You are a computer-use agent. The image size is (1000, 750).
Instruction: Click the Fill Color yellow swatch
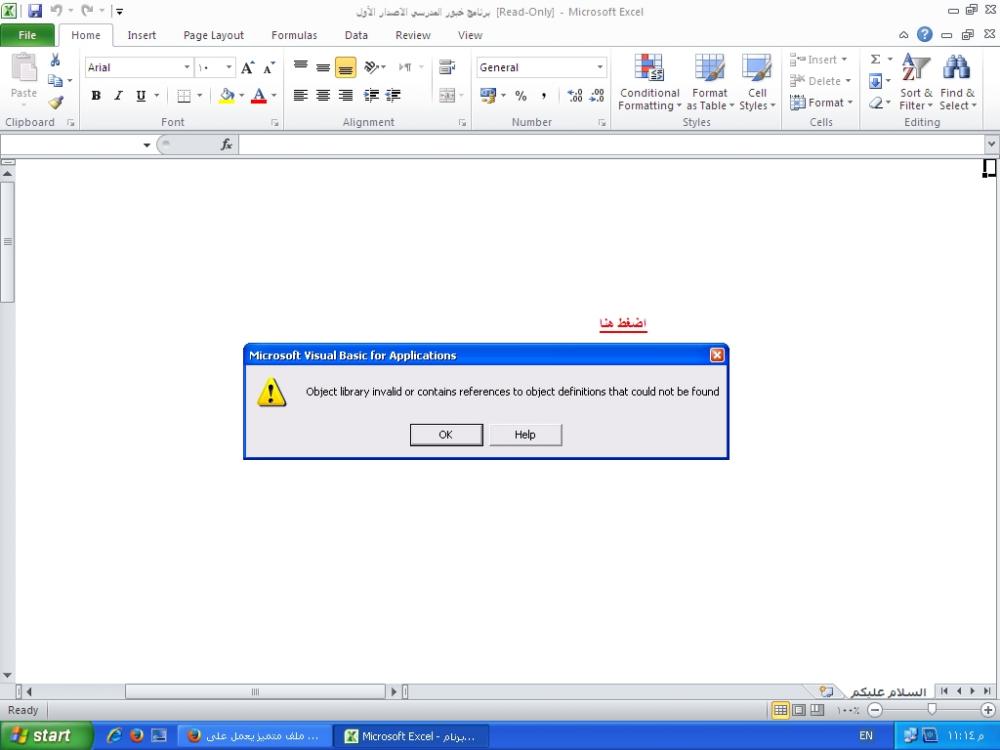227,96
